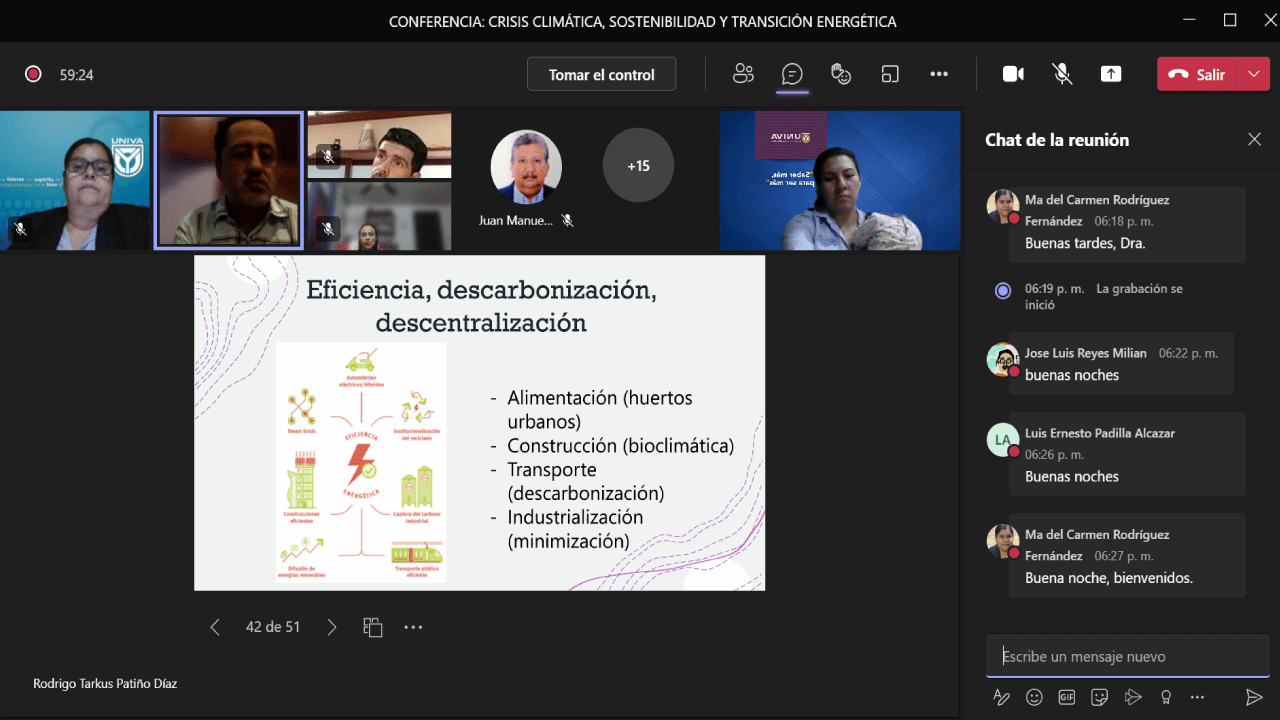Image resolution: width=1280 pixels, height=720 pixels.
Task: Open the sticker picker
Action: [1100, 697]
